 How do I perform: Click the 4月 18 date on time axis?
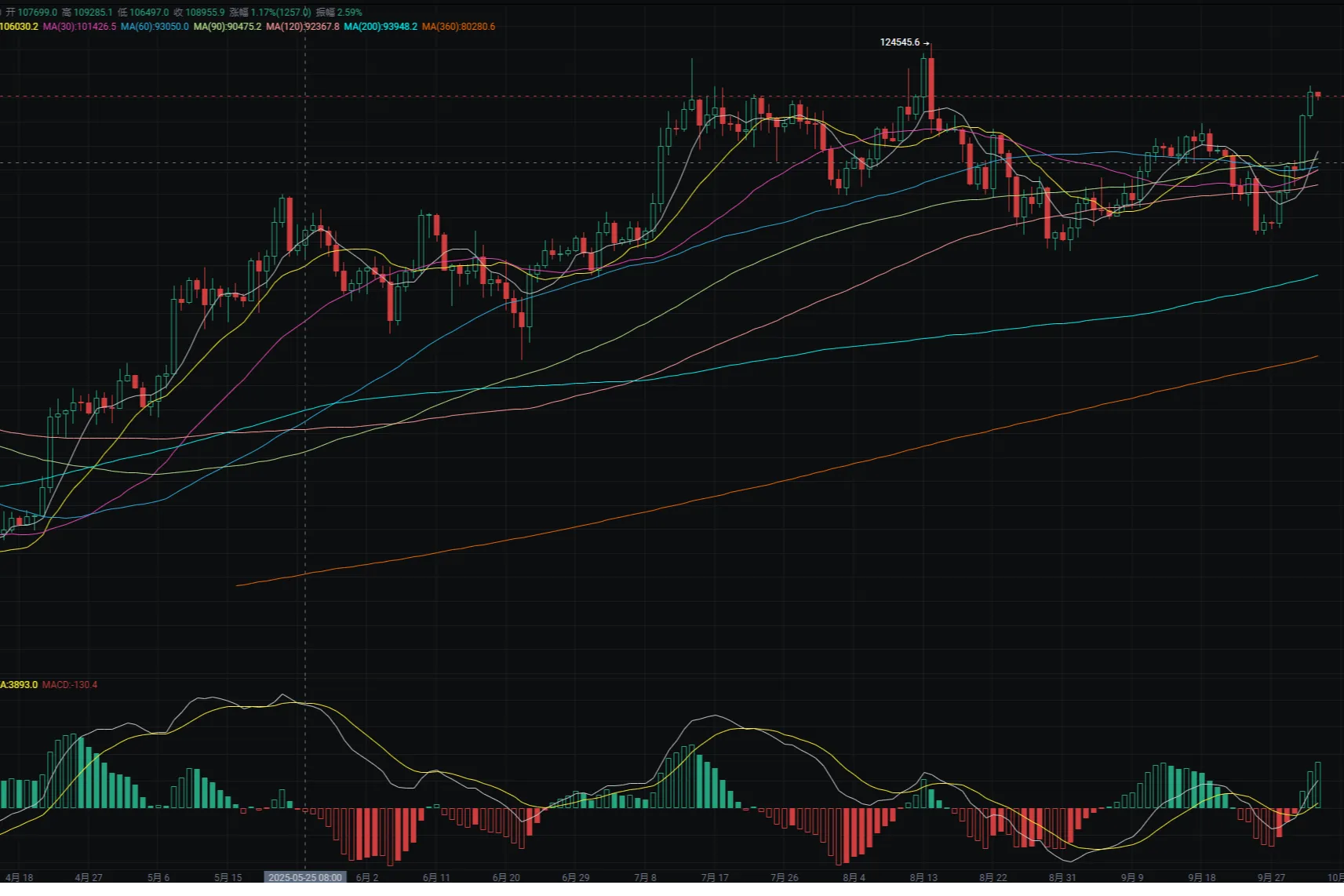[19, 878]
